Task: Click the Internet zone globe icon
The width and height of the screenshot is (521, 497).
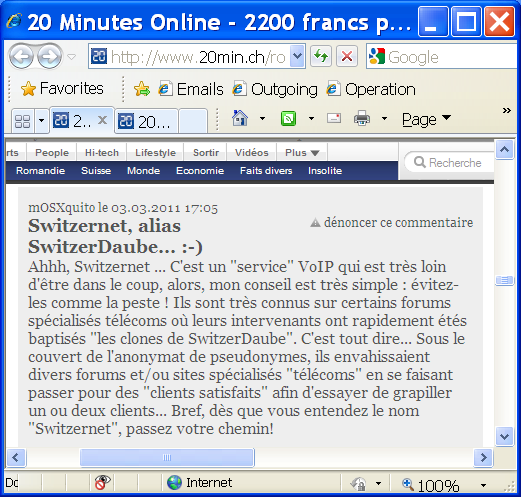Action: point(174,482)
